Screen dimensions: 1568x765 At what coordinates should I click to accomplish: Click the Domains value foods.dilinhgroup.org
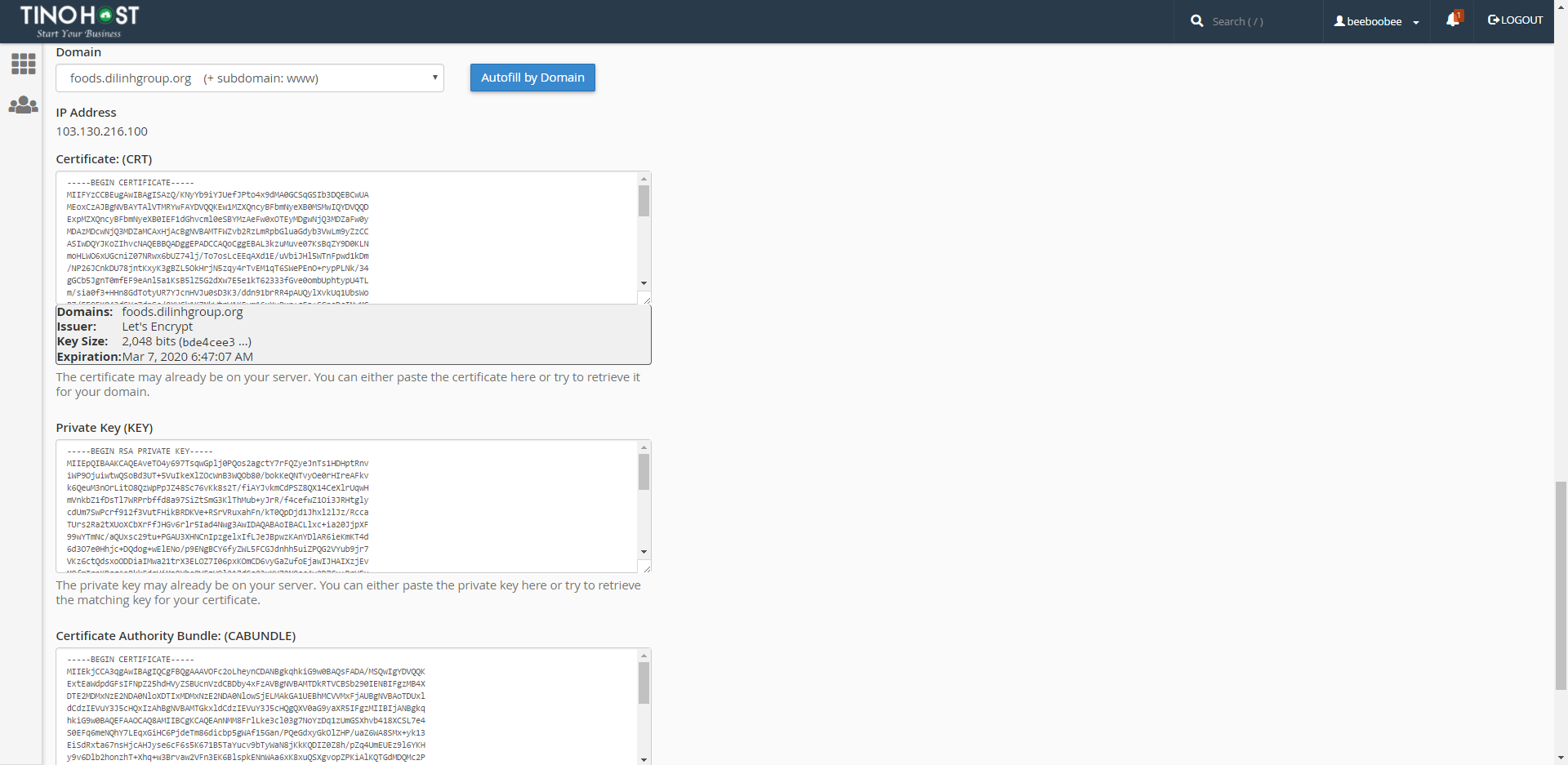click(x=183, y=312)
